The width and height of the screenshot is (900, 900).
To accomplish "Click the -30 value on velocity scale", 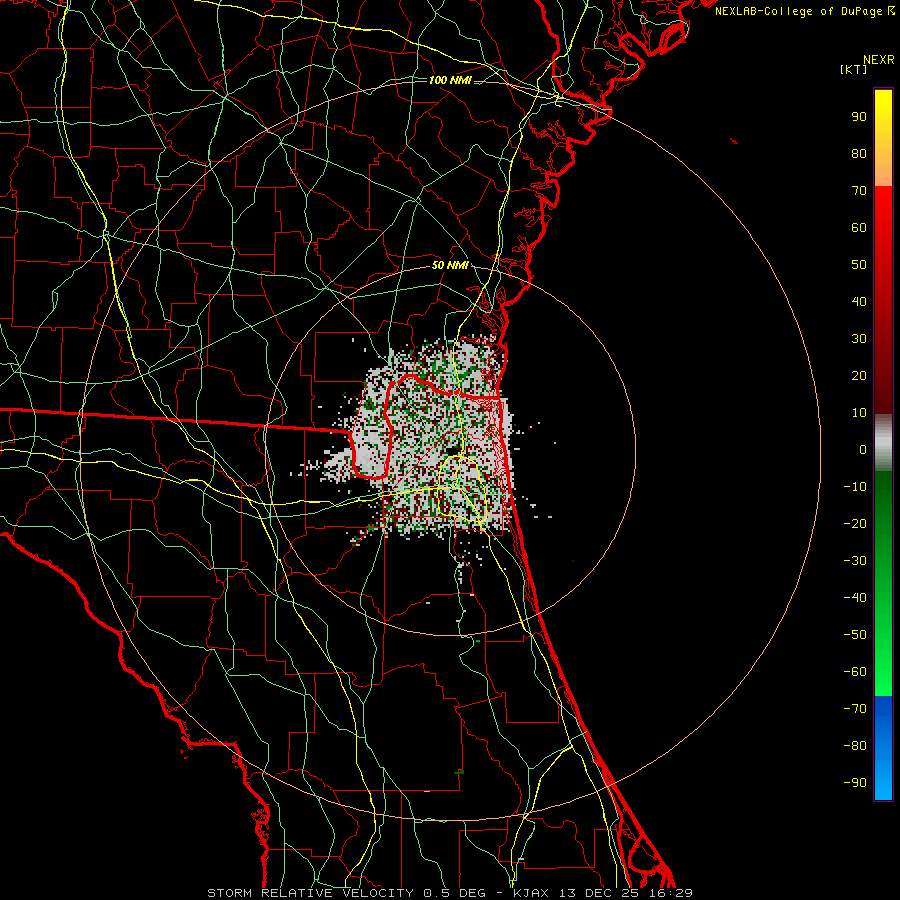I will pyautogui.click(x=855, y=561).
